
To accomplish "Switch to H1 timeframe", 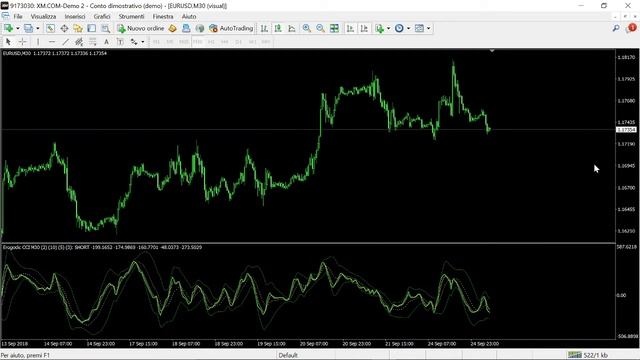I will (211, 42).
